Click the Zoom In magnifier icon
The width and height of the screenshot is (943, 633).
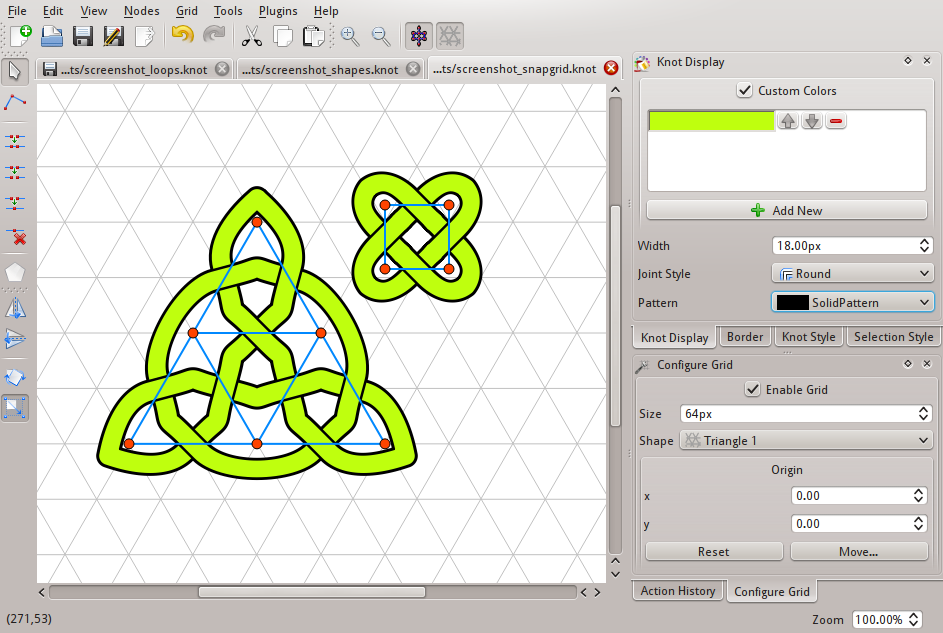[x=350, y=36]
